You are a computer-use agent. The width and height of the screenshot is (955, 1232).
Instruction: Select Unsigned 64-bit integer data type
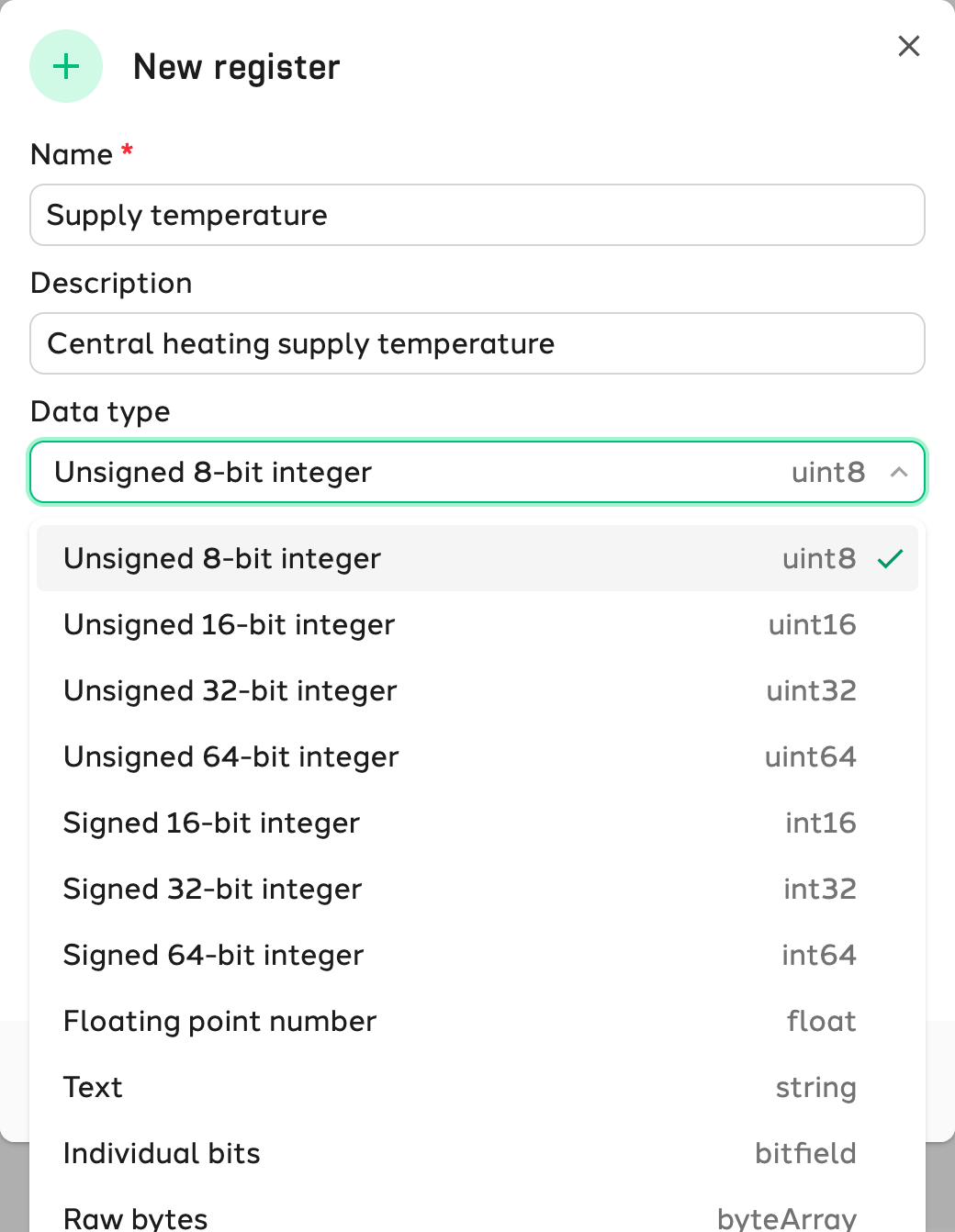(477, 756)
